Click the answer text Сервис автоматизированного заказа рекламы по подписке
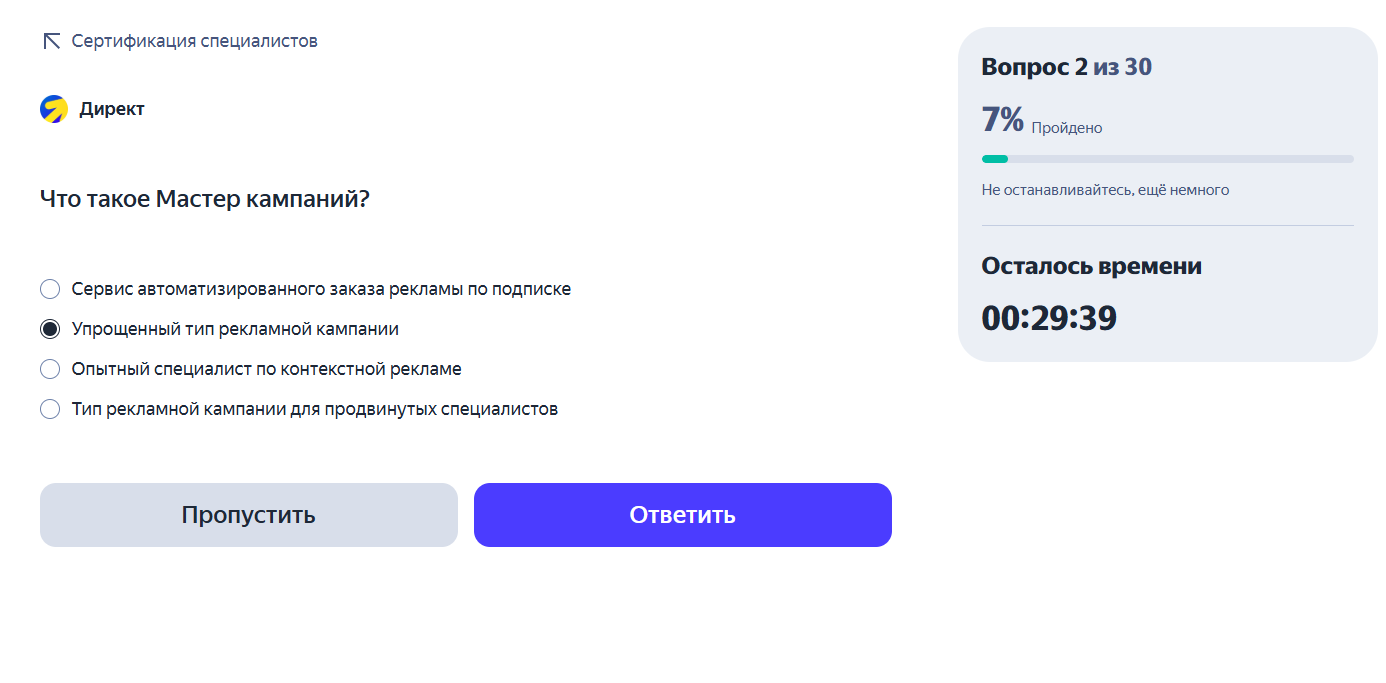 321,289
